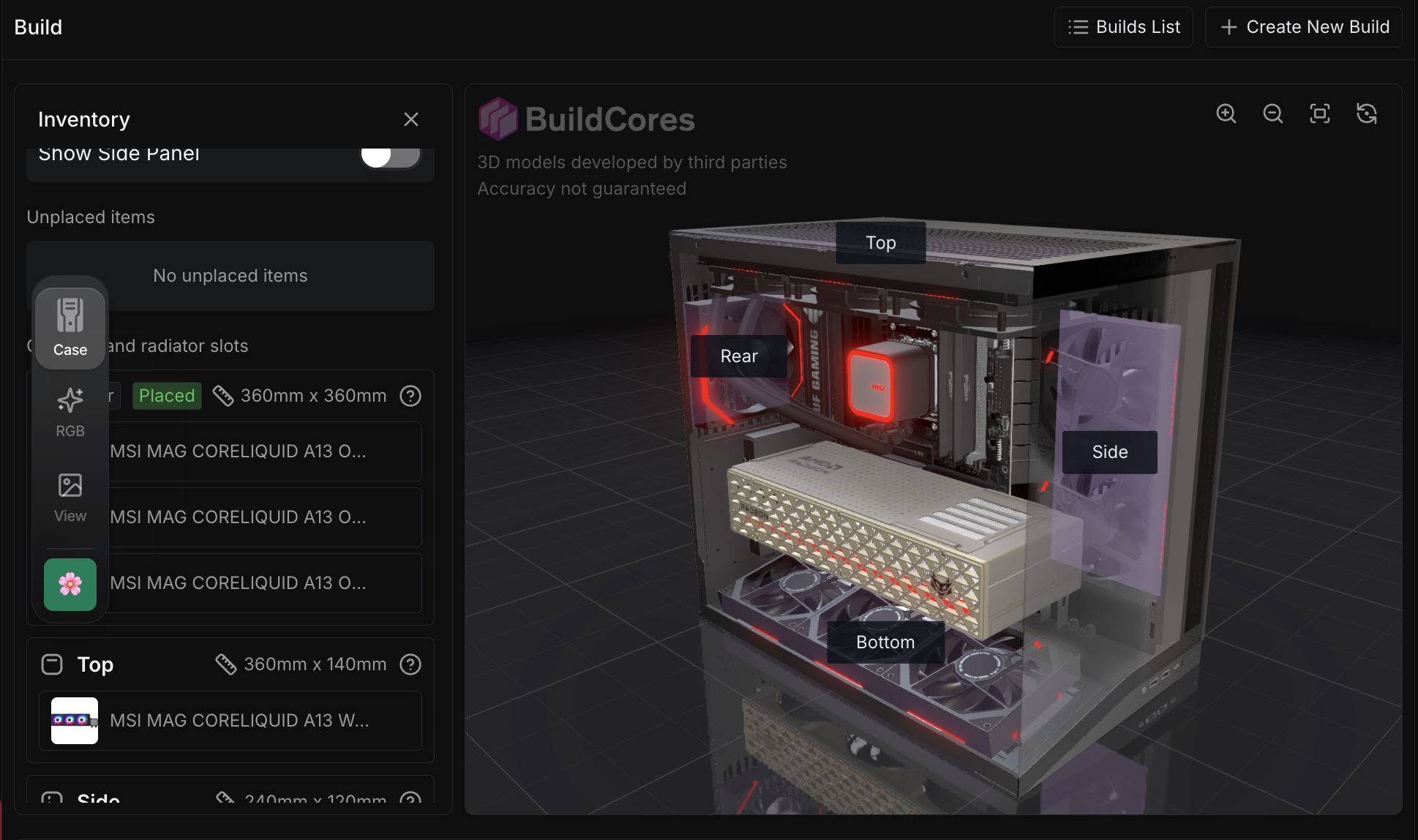Close the Inventory panel
Screen dimensions: 1418x840
(411, 119)
